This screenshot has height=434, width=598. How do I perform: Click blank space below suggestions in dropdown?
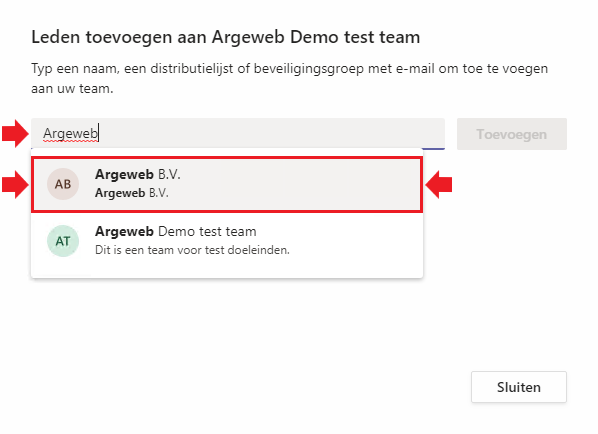tap(227, 273)
